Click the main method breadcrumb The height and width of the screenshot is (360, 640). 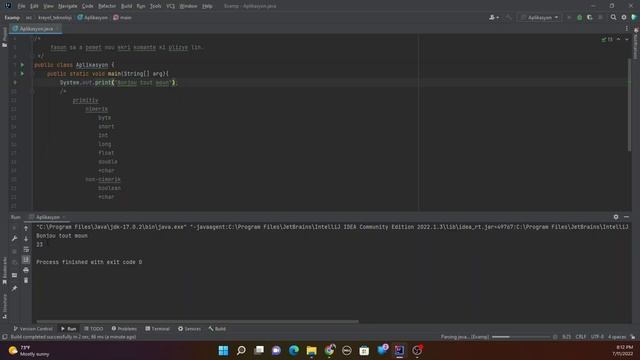tap(122, 18)
